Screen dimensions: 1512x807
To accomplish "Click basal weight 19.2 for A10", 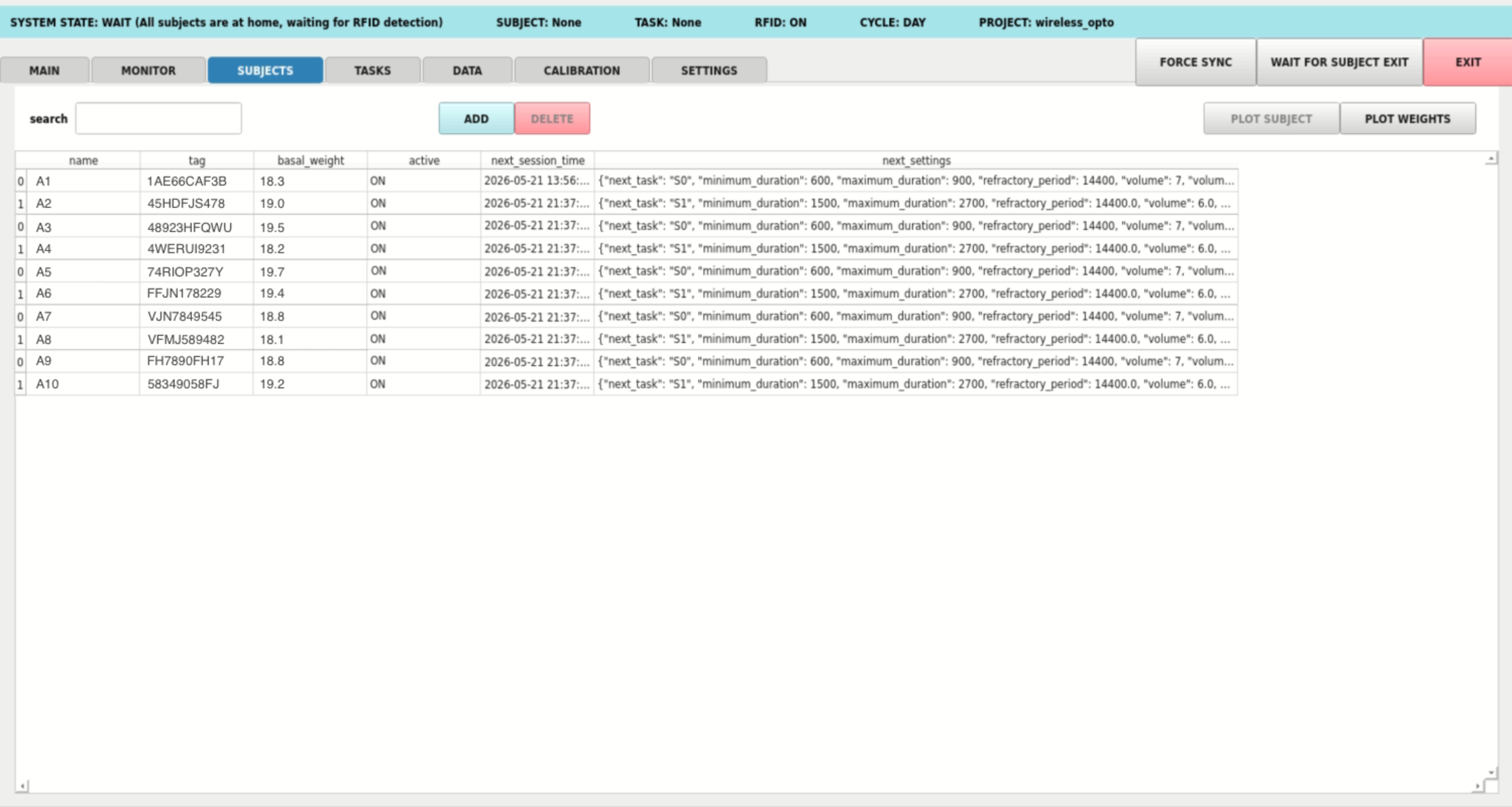I will coord(310,384).
